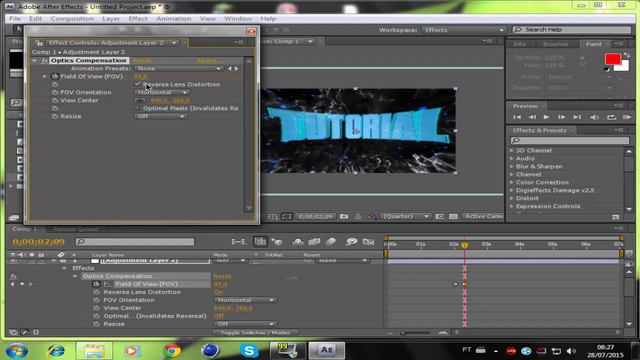640x360 pixels.
Task: Mute audio in Preview panel
Action: coord(594,117)
